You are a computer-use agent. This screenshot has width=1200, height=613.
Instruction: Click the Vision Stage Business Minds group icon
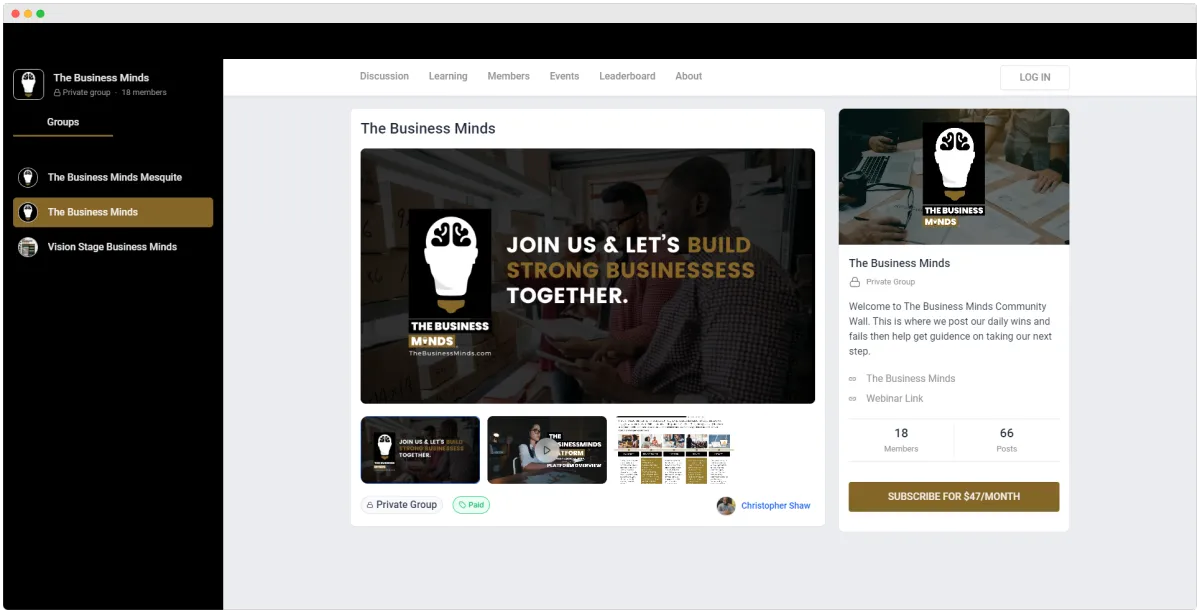click(x=27, y=247)
